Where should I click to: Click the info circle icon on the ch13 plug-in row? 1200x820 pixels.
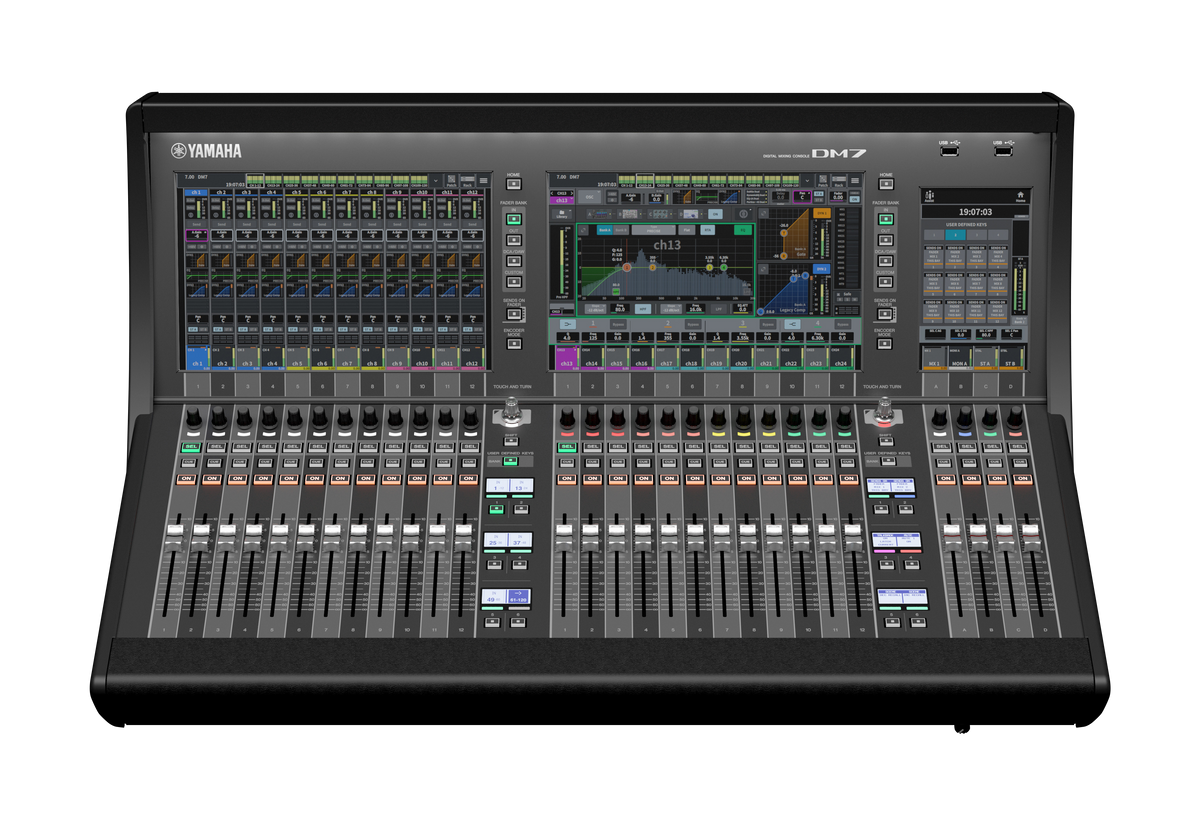point(744,214)
